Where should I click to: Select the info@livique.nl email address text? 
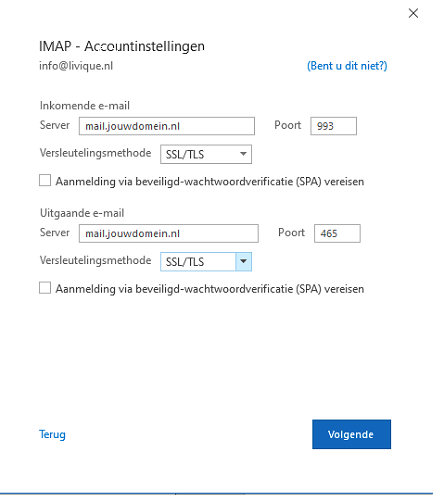[x=76, y=66]
